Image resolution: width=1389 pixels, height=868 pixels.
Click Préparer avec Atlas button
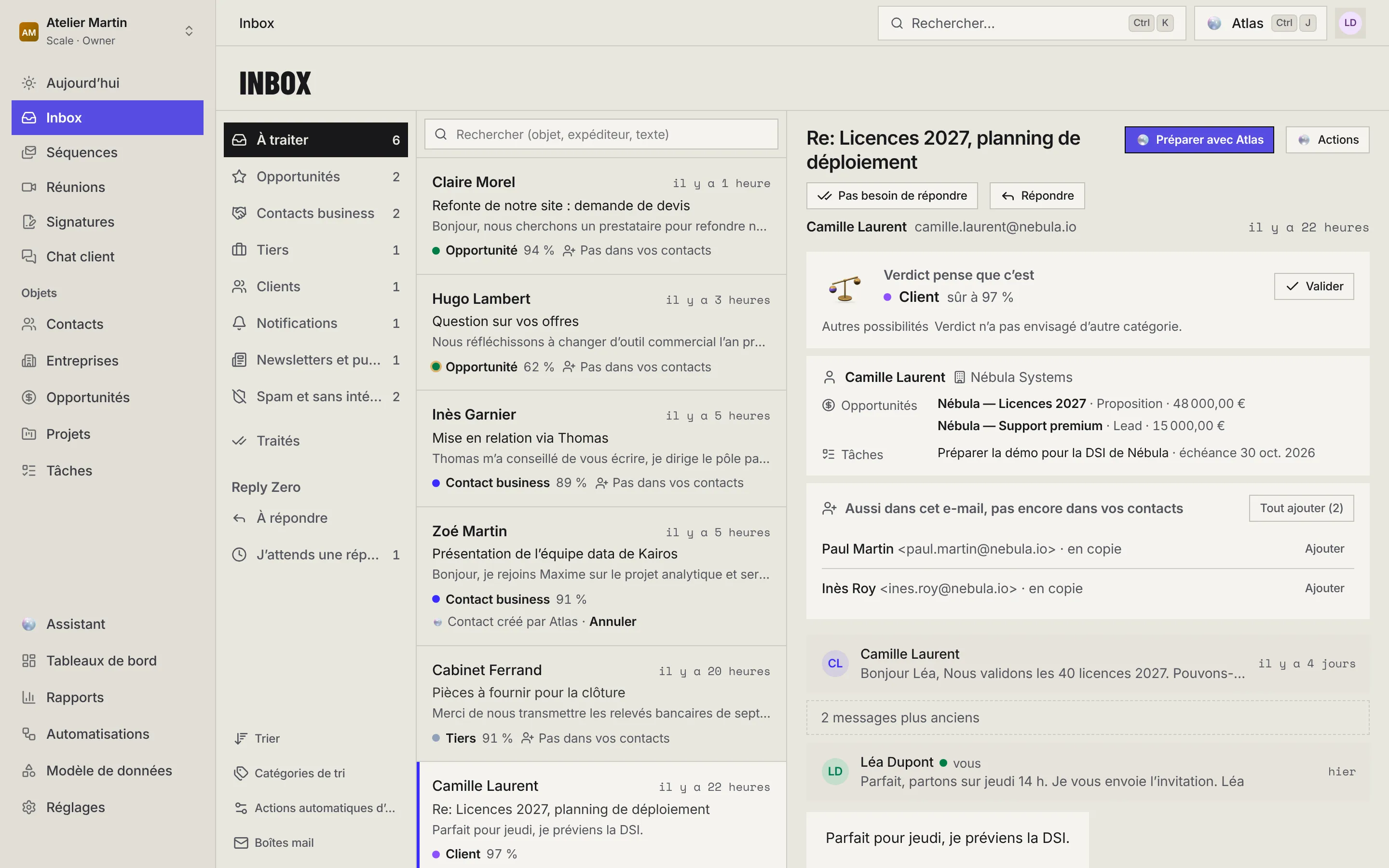[x=1199, y=140]
